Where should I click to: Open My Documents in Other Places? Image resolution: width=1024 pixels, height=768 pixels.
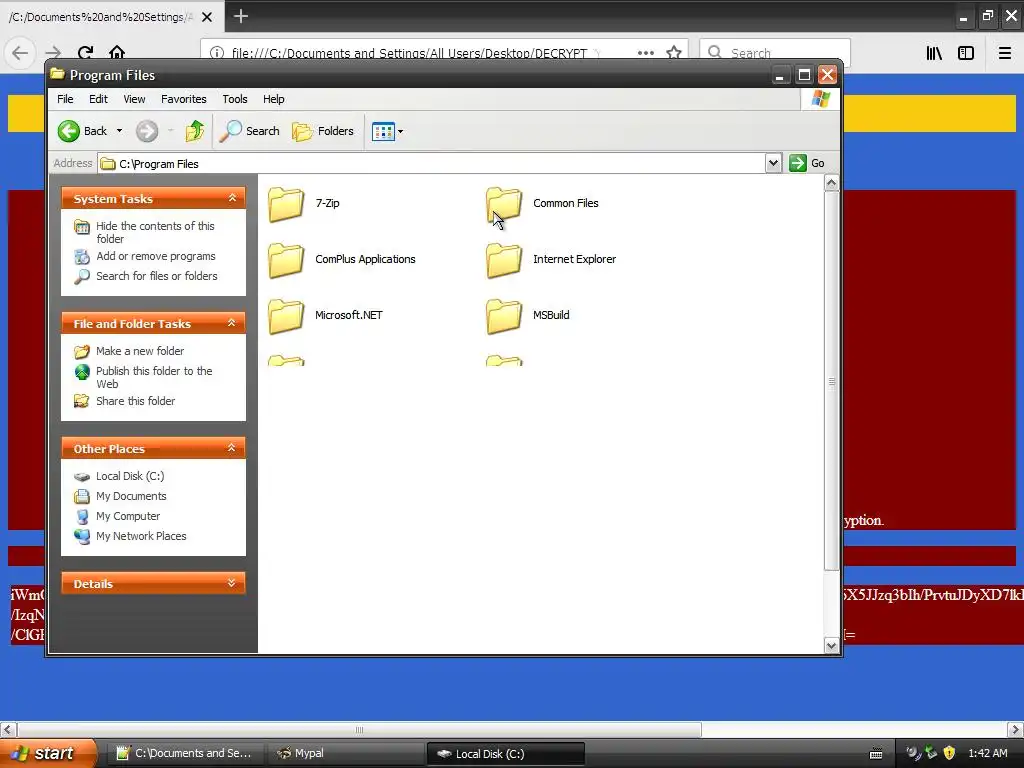pyautogui.click(x=131, y=496)
